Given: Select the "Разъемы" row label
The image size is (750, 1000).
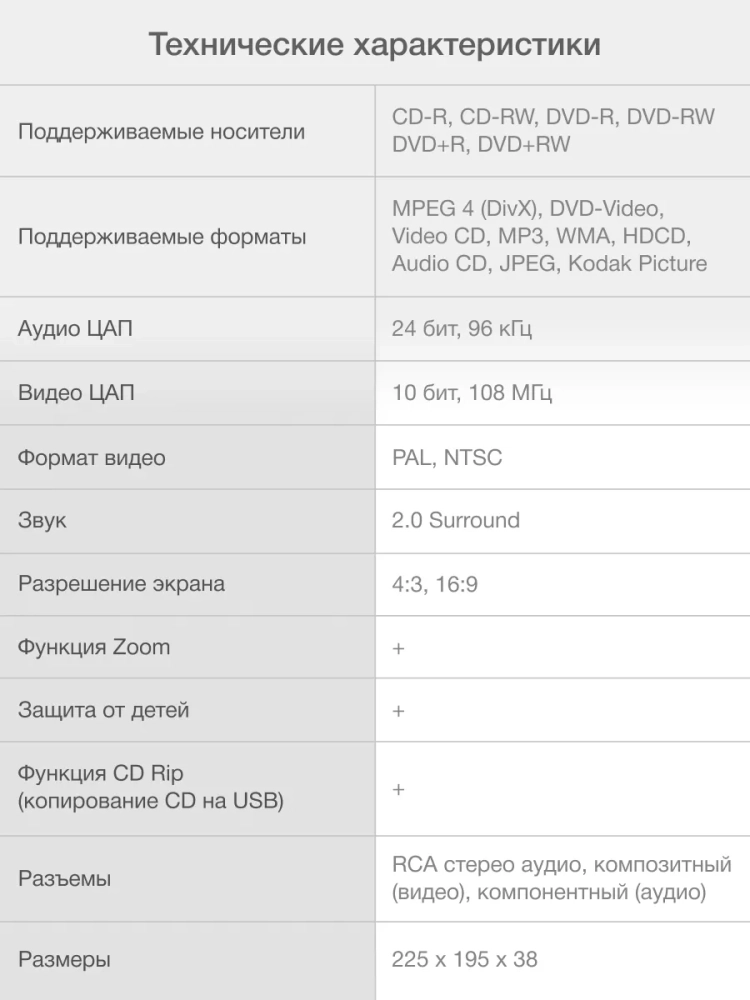Looking at the screenshot, I should (64, 879).
